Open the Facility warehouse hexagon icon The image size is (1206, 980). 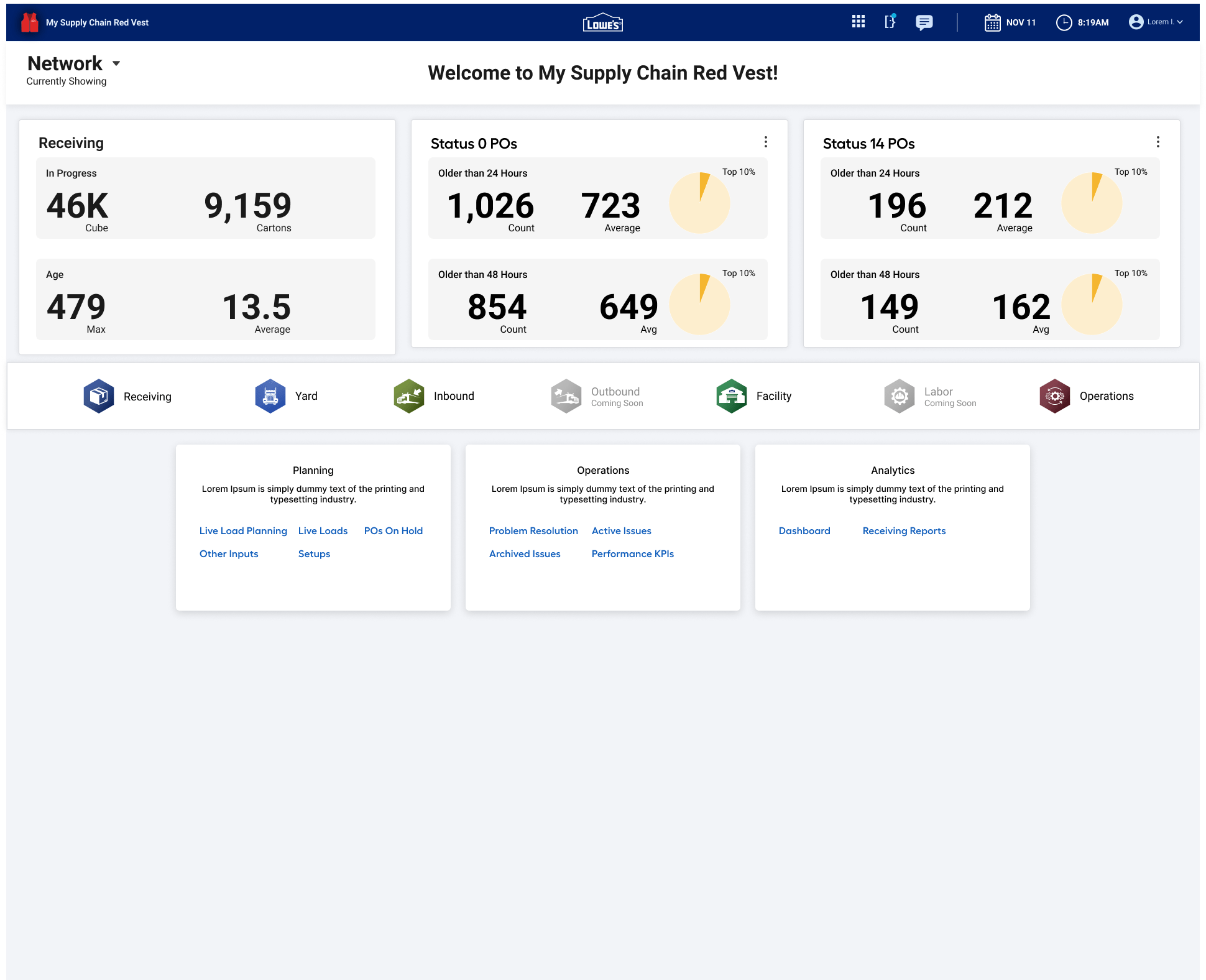pos(732,396)
